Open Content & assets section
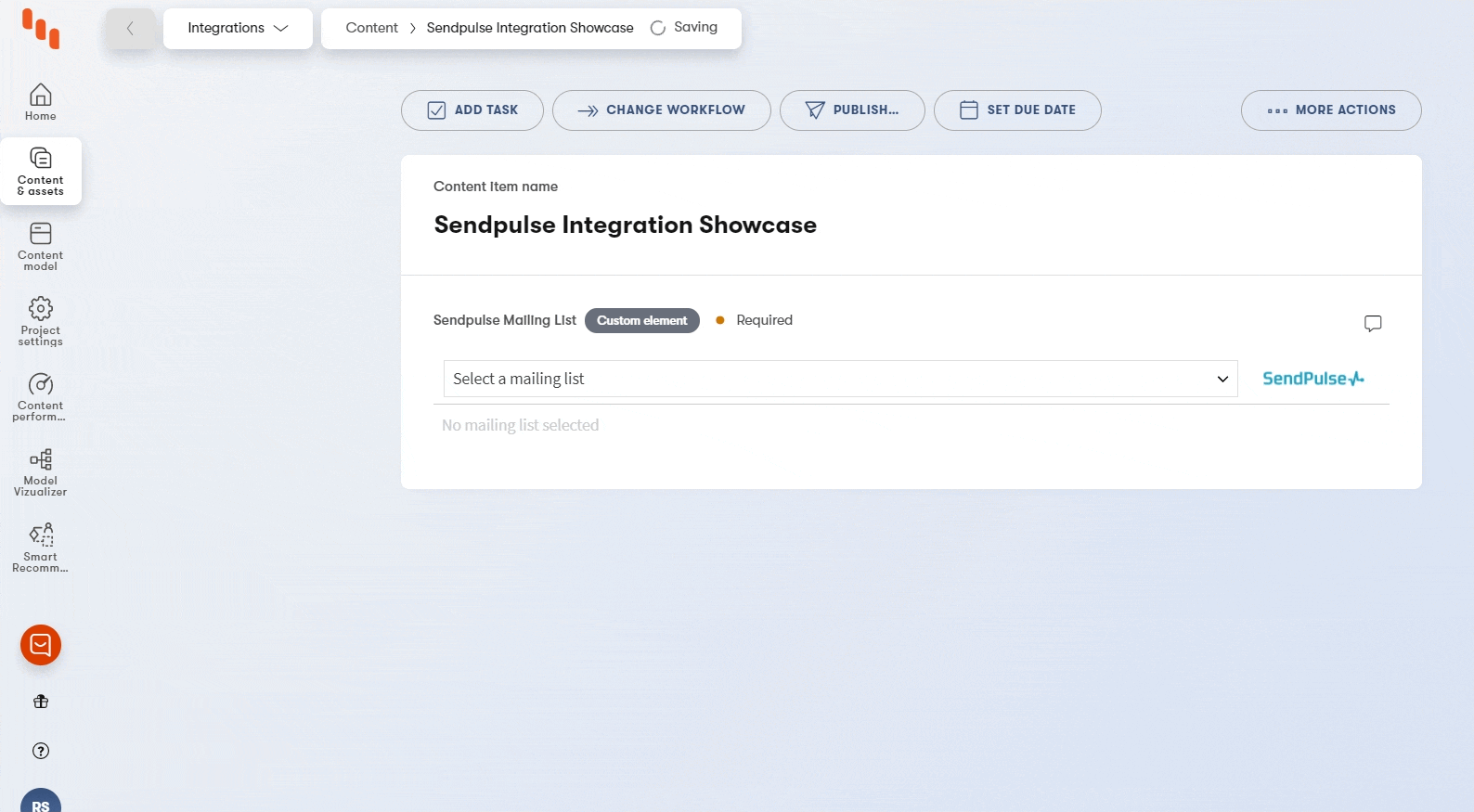The height and width of the screenshot is (812, 1474). coord(41,171)
